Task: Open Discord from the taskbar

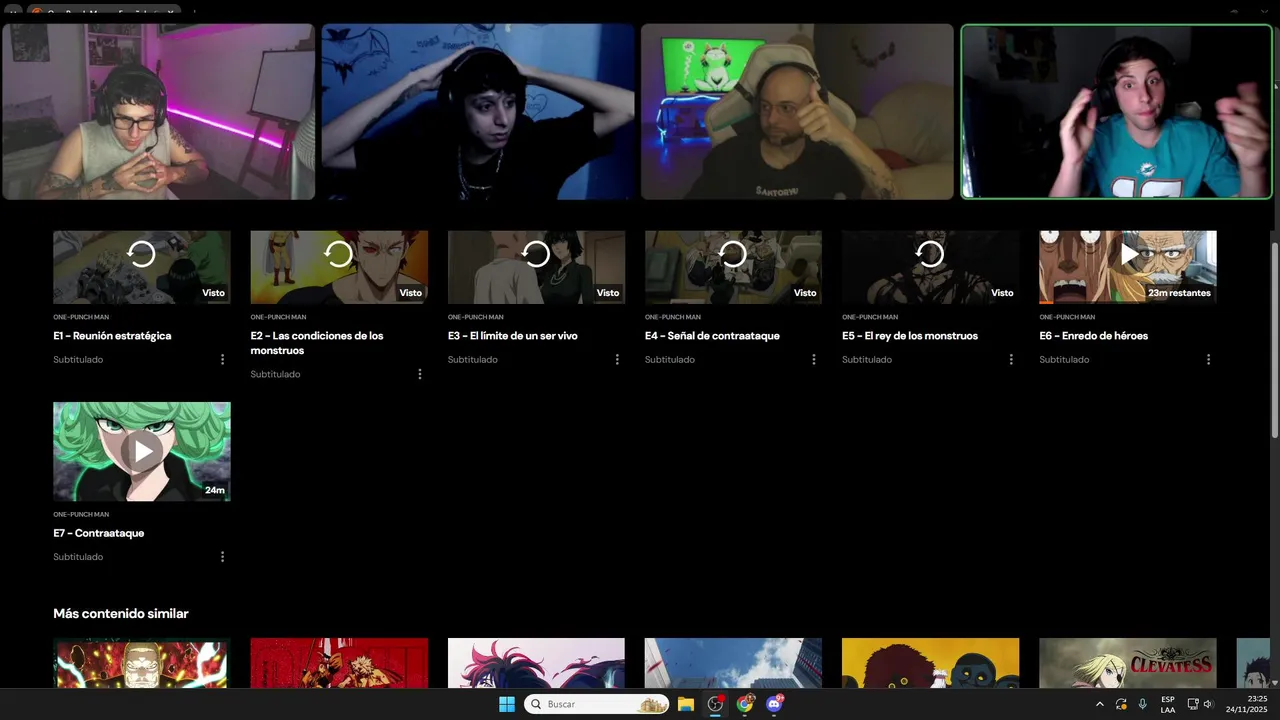Action: click(775, 704)
